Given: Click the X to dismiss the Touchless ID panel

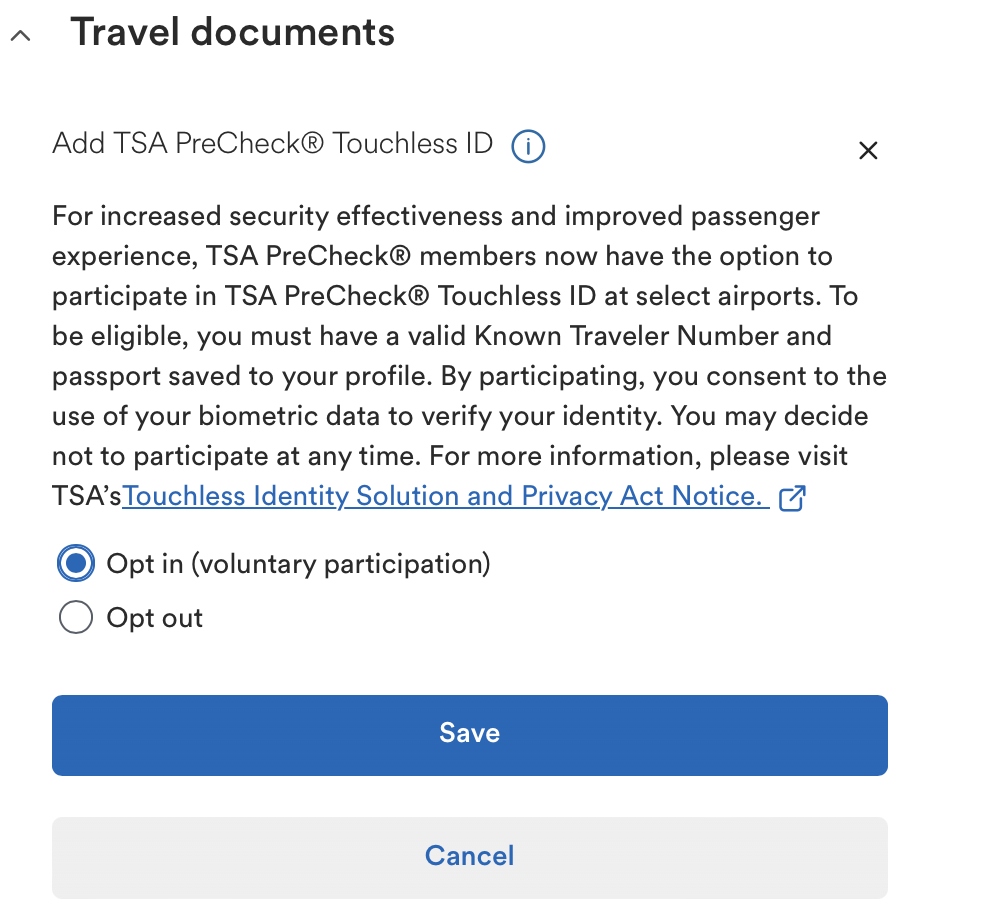Looking at the screenshot, I should click(868, 150).
